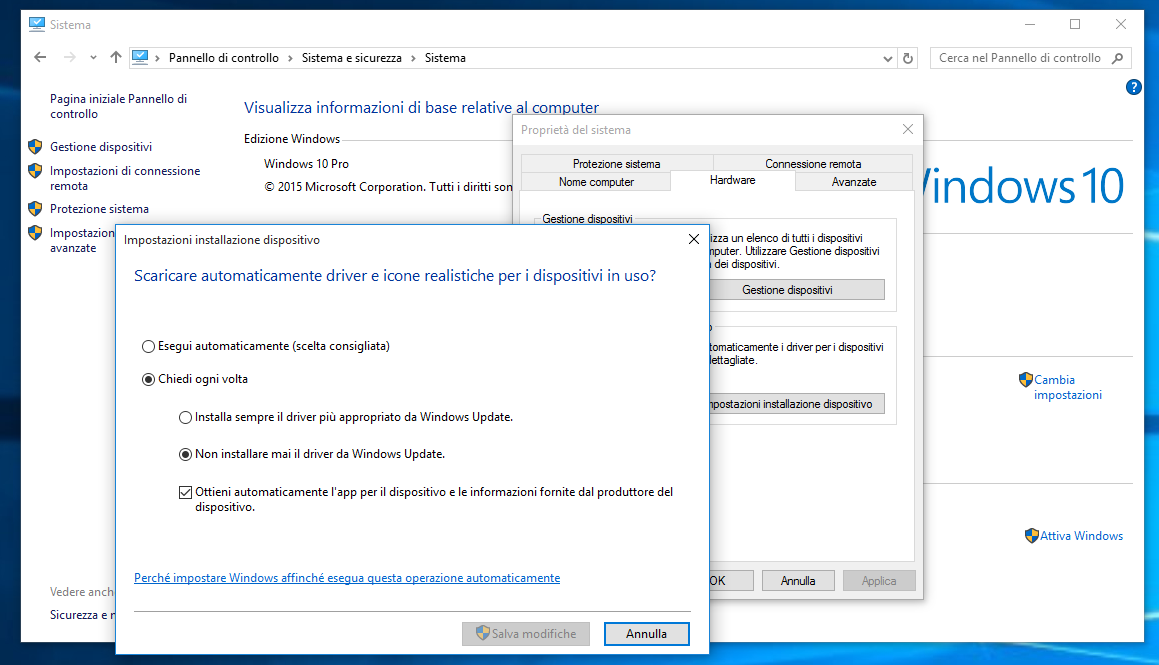Open Gestione dispositivi sidebar link
The height and width of the screenshot is (665, 1159).
pos(101,147)
